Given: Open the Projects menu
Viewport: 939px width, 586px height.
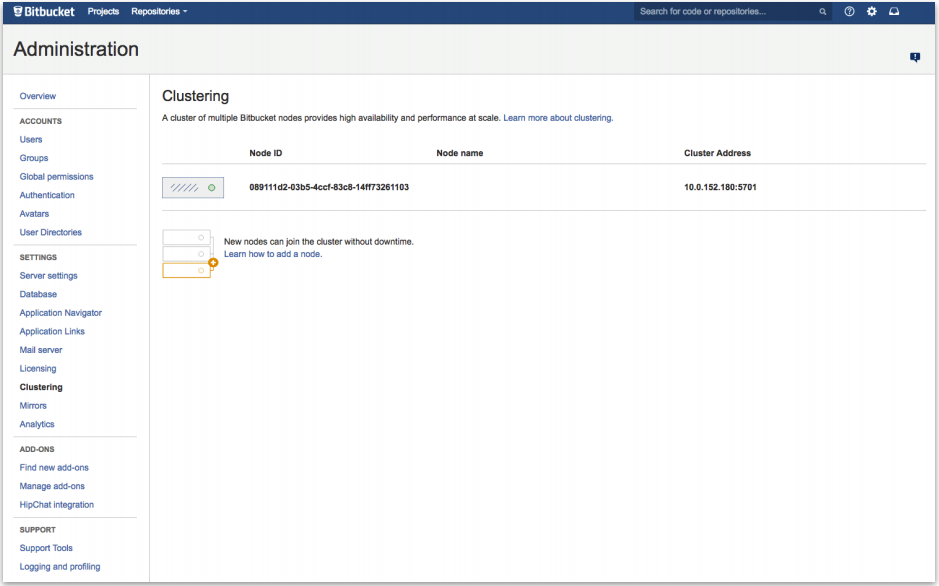Looking at the screenshot, I should pos(103,12).
